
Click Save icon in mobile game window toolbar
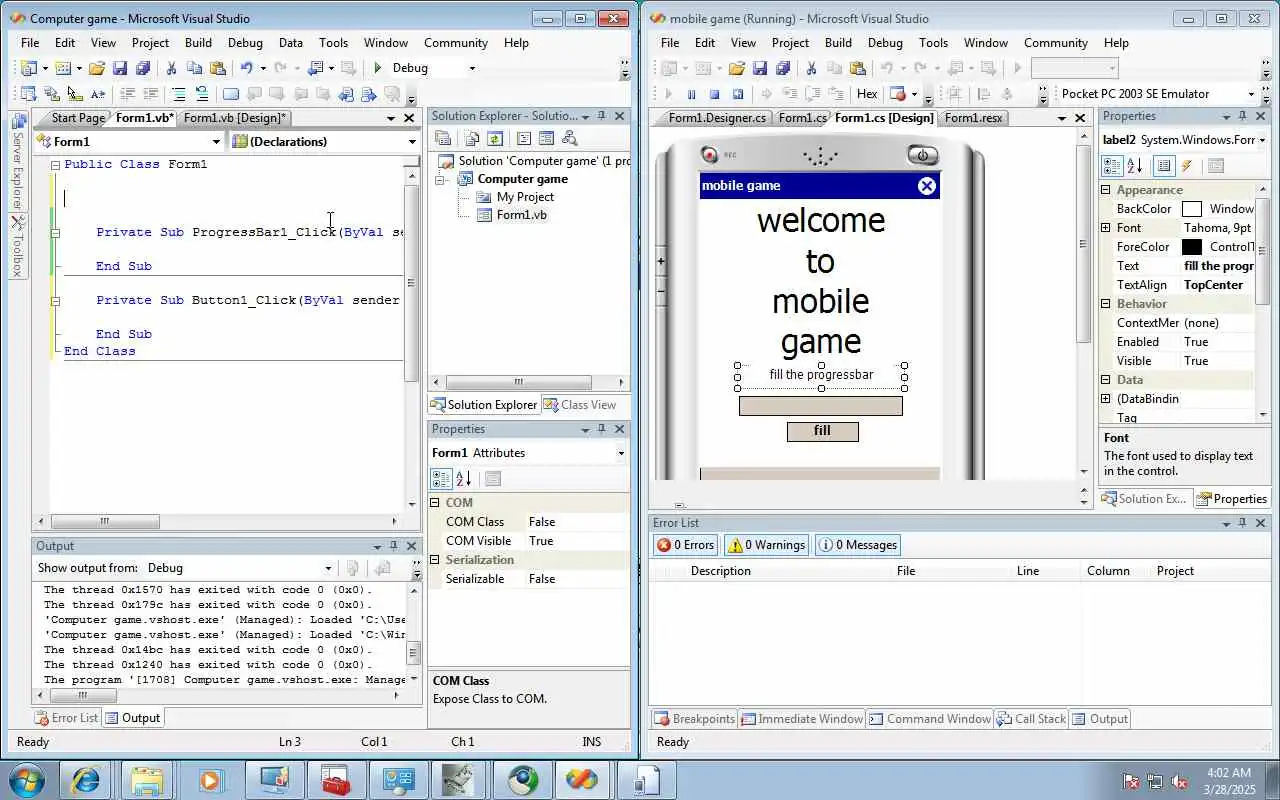pyautogui.click(x=760, y=68)
